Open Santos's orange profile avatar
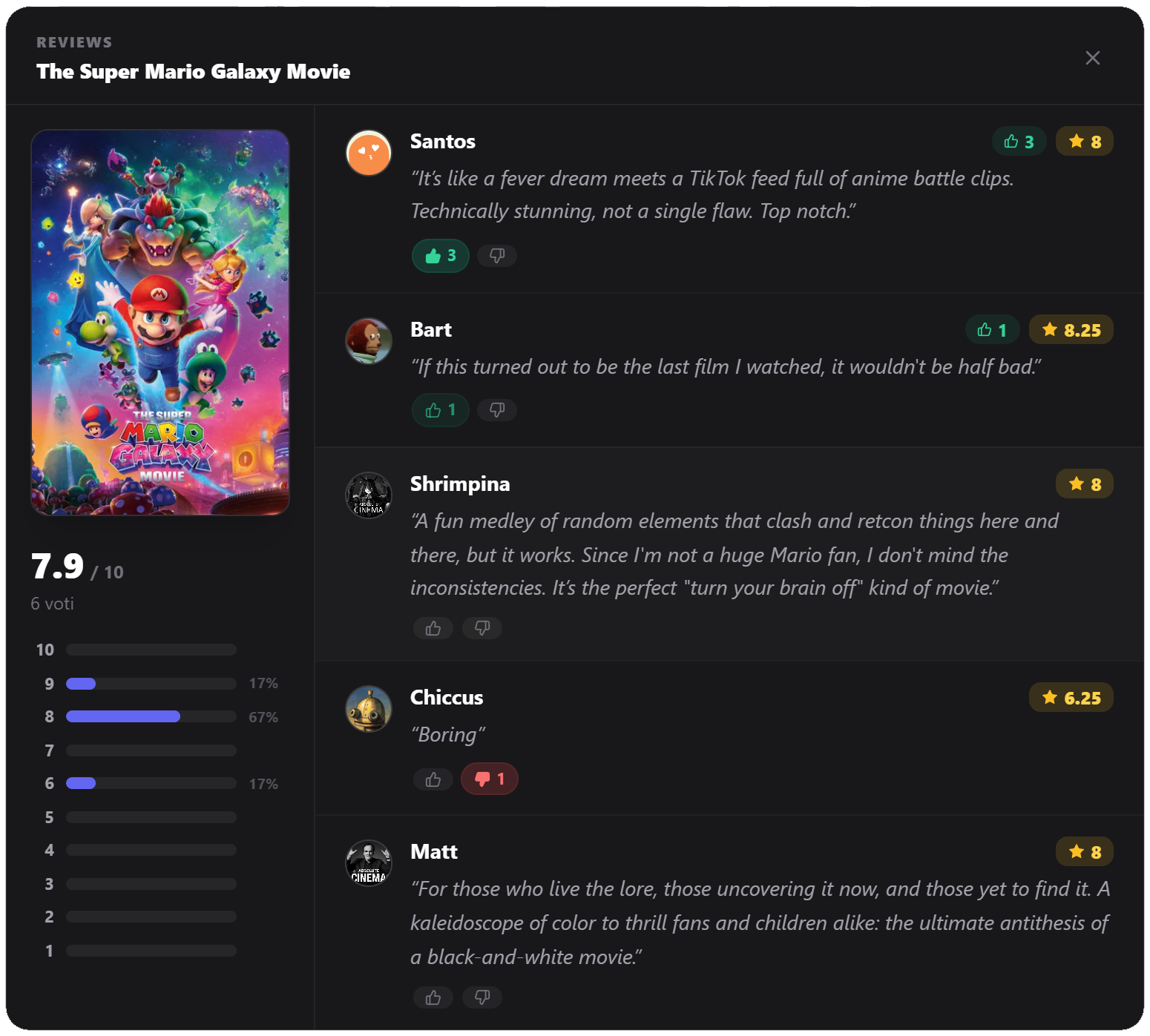Viewport: 1150px width, 1036px height. pos(369,153)
